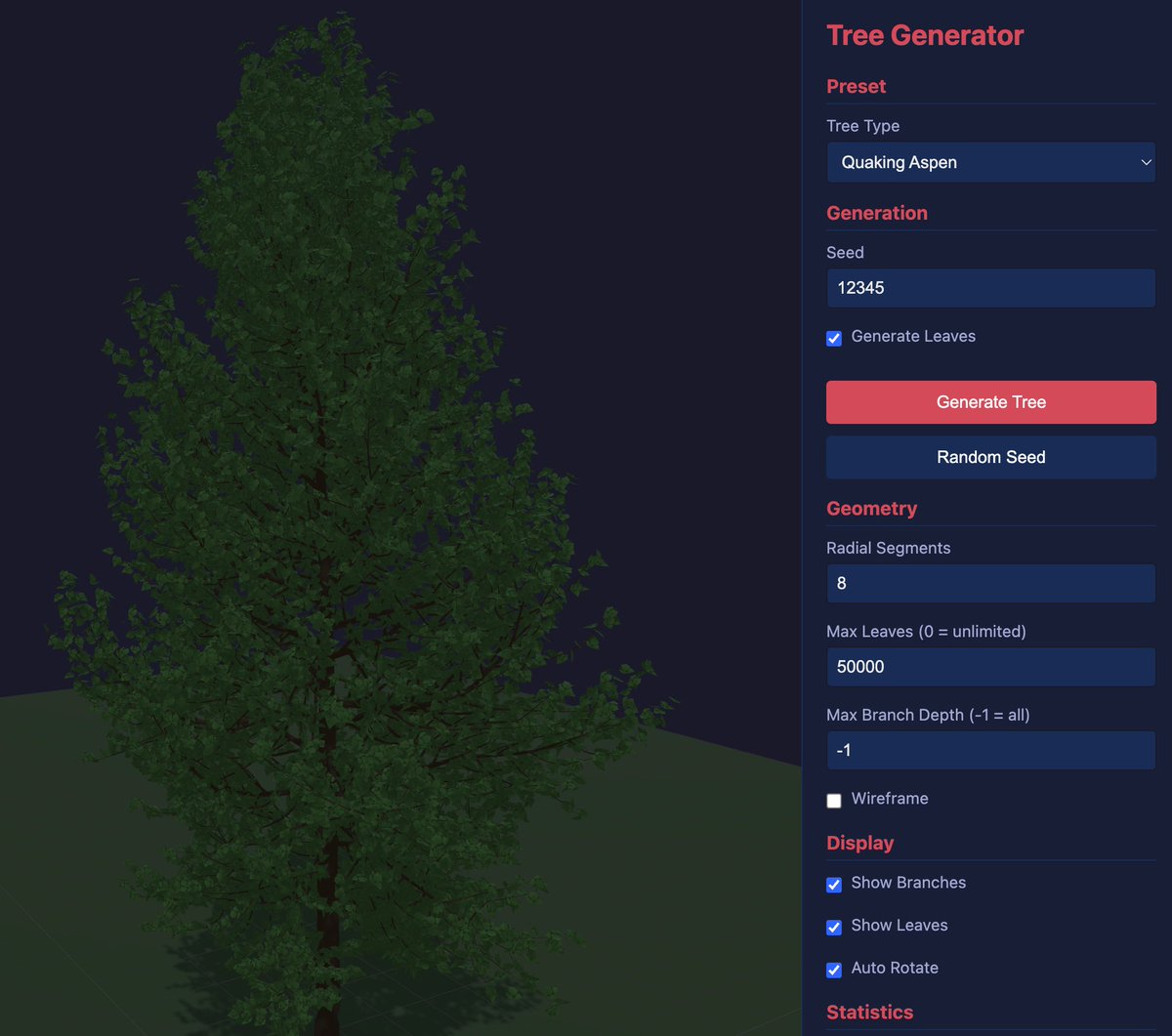This screenshot has width=1172, height=1036.
Task: Click the 'Radial Segments' label text
Action: [x=888, y=548]
